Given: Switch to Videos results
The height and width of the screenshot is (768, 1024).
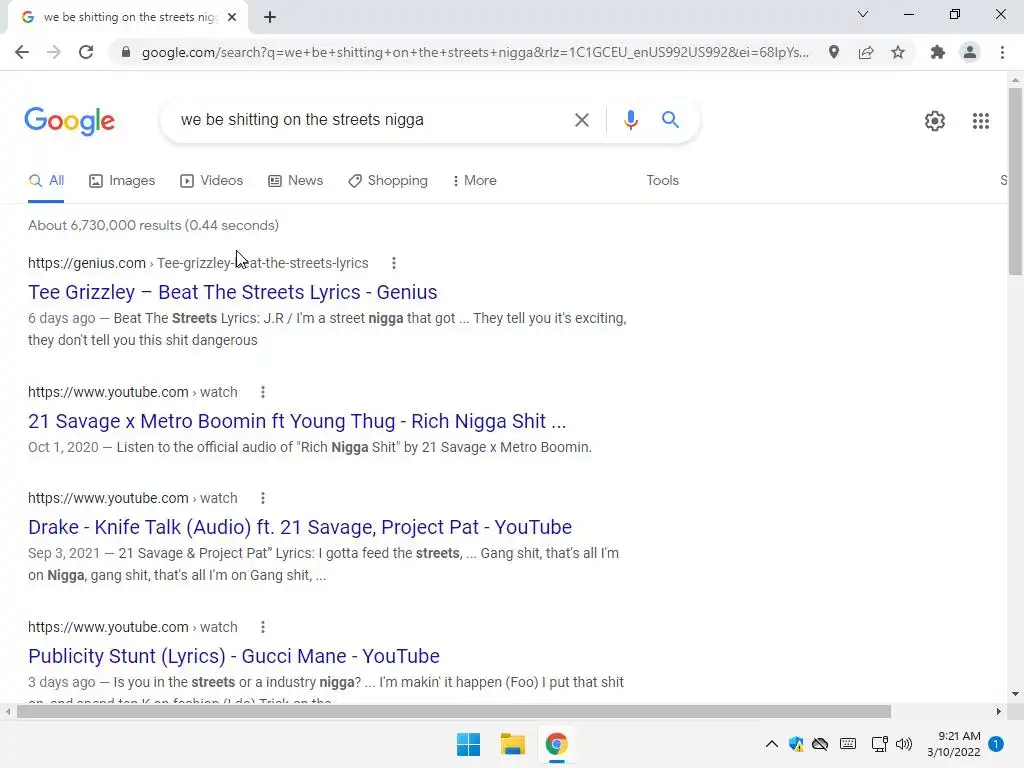Looking at the screenshot, I should [x=212, y=181].
